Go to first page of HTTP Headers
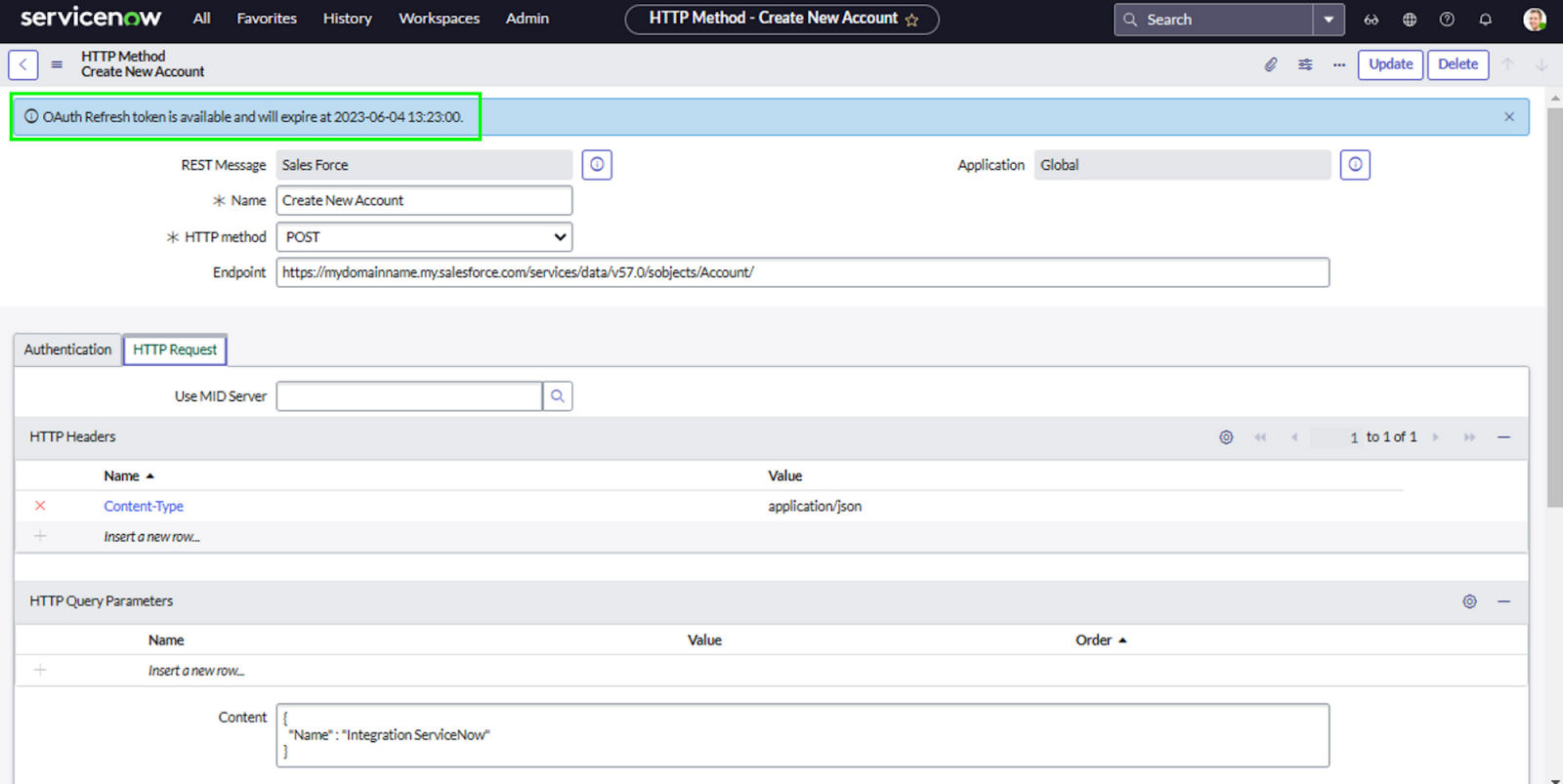This screenshot has width=1563, height=784. point(1260,437)
